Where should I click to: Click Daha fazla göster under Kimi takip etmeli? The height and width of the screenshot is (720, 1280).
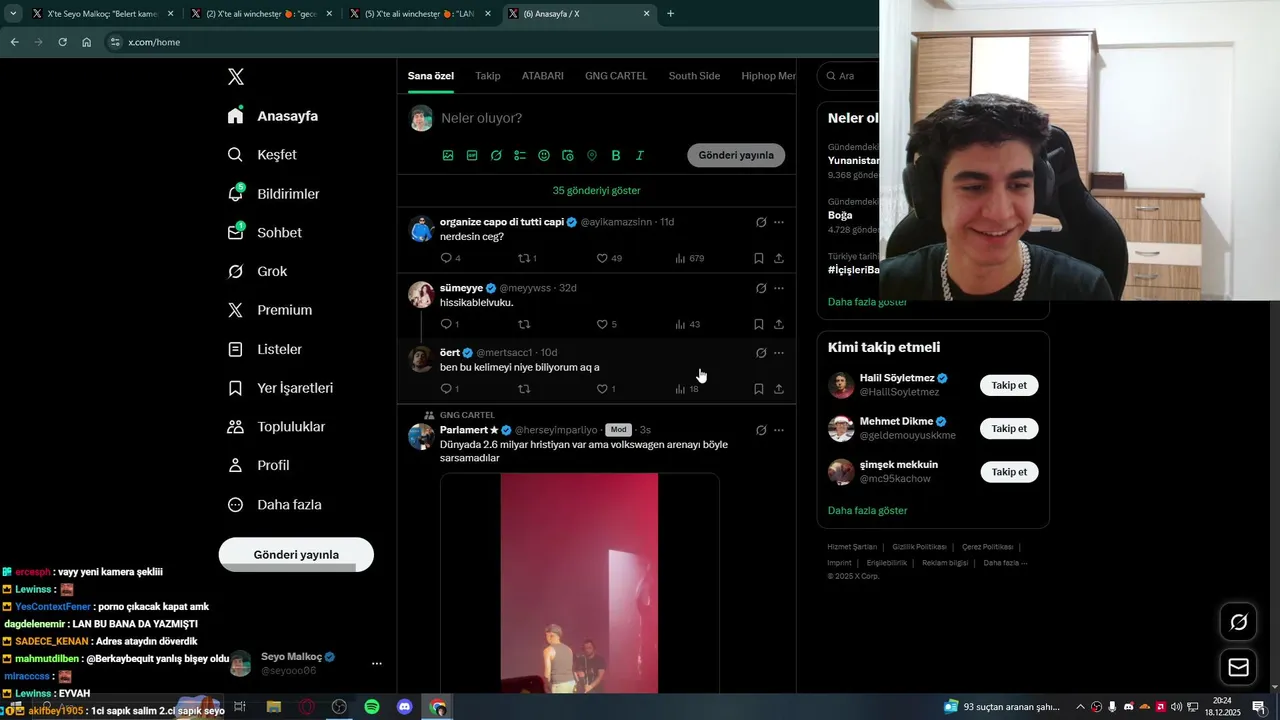pyautogui.click(x=867, y=510)
